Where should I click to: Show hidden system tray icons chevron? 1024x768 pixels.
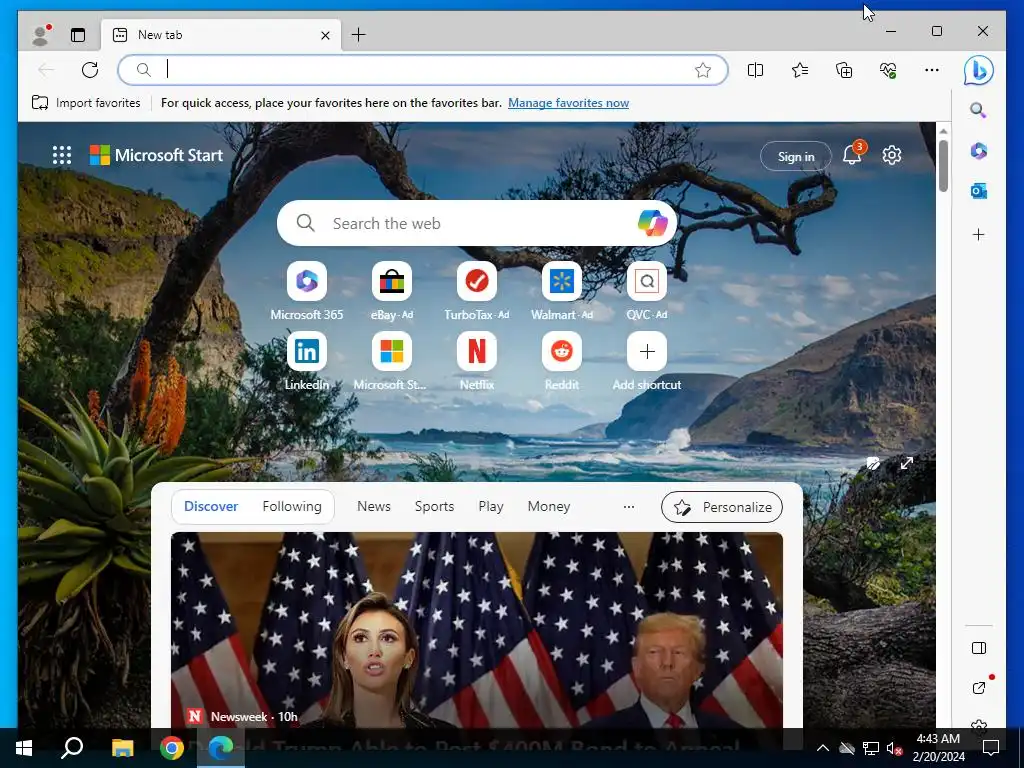point(823,748)
